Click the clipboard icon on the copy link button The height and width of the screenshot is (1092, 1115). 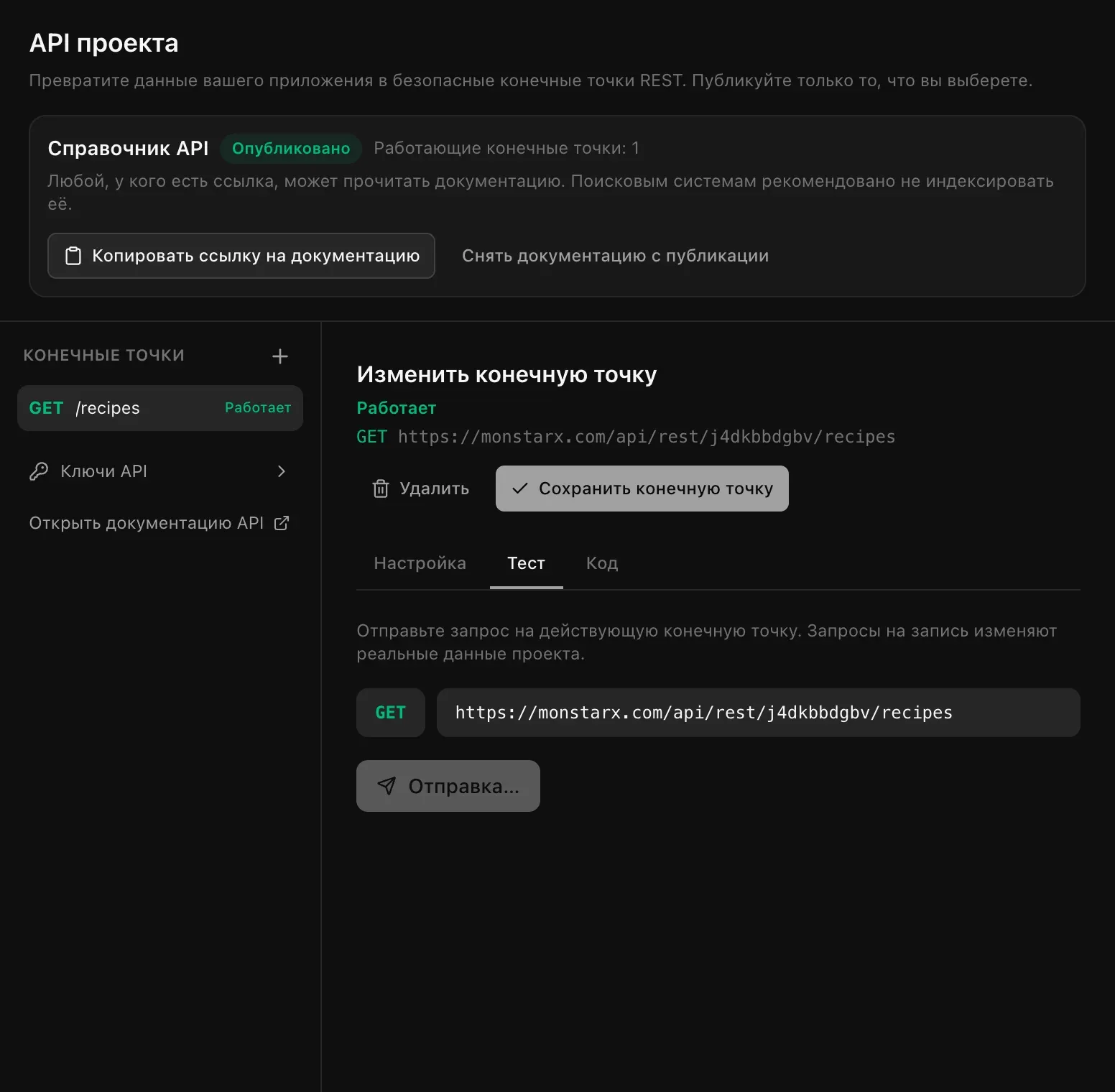(x=73, y=256)
